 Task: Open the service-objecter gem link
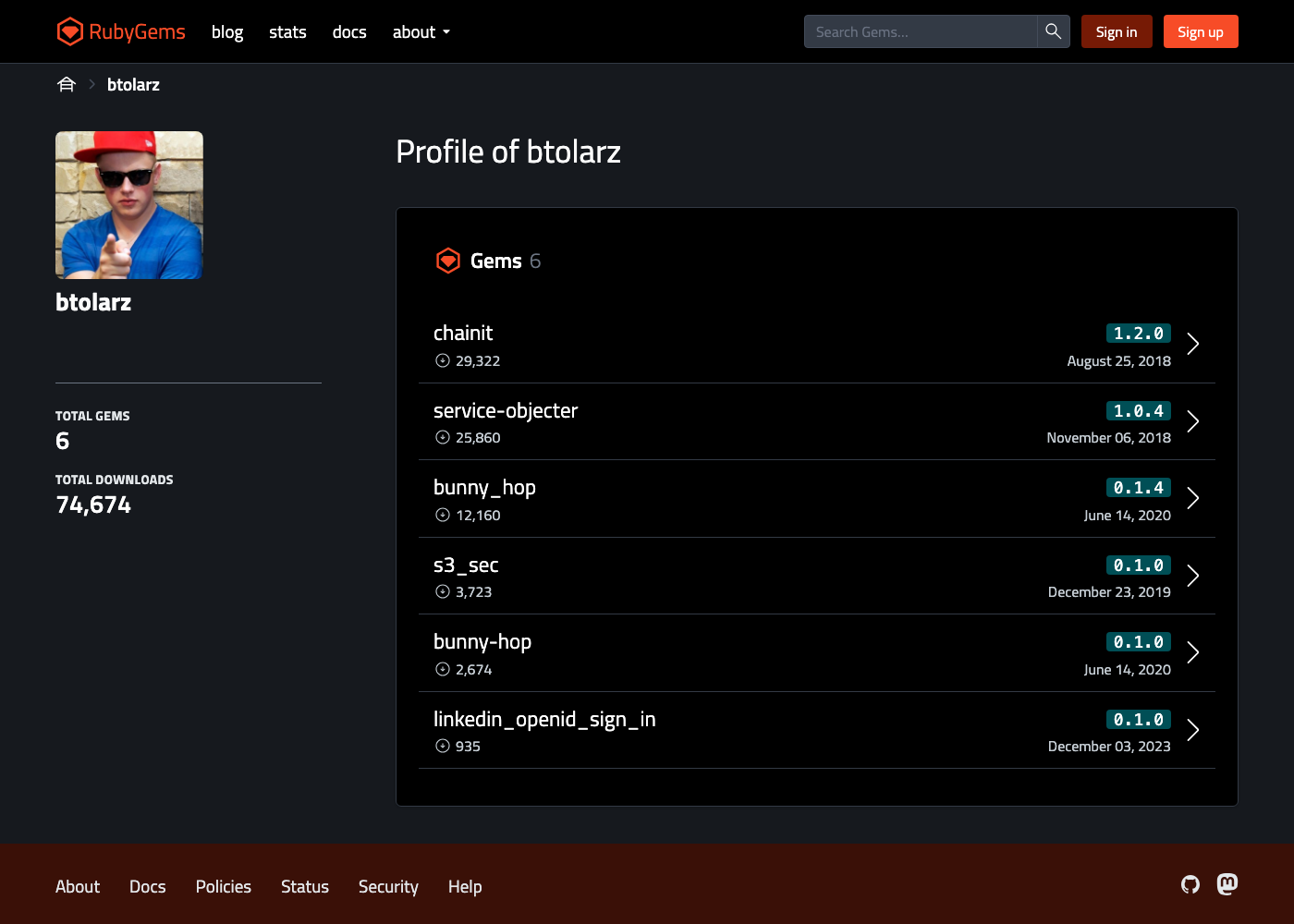point(506,410)
